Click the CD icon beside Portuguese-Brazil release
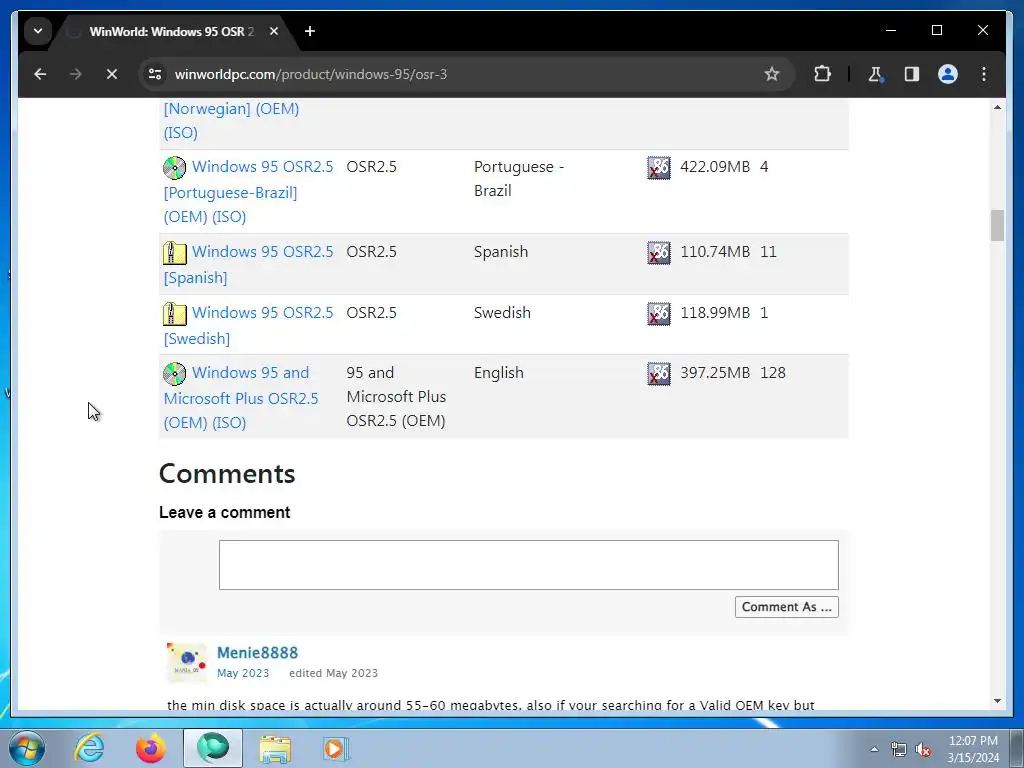The image size is (1024, 768). click(174, 168)
